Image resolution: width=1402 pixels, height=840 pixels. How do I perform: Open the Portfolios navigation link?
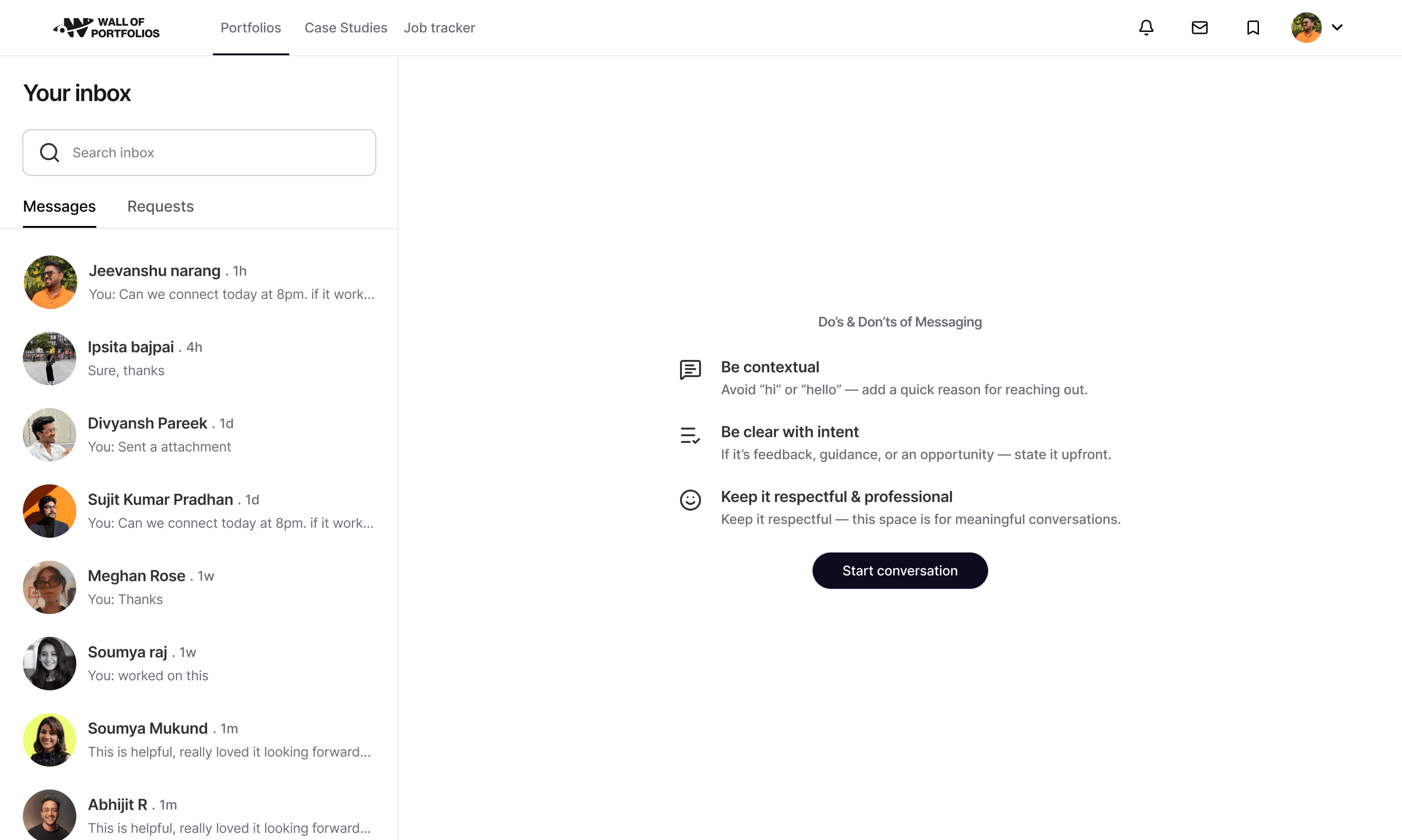coord(250,28)
